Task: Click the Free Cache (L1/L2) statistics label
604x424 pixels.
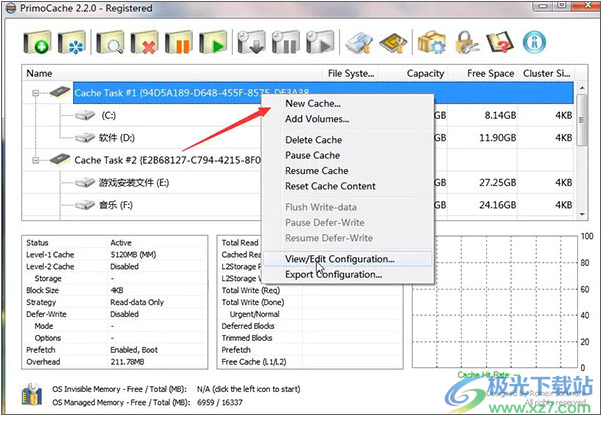Action: 254,362
